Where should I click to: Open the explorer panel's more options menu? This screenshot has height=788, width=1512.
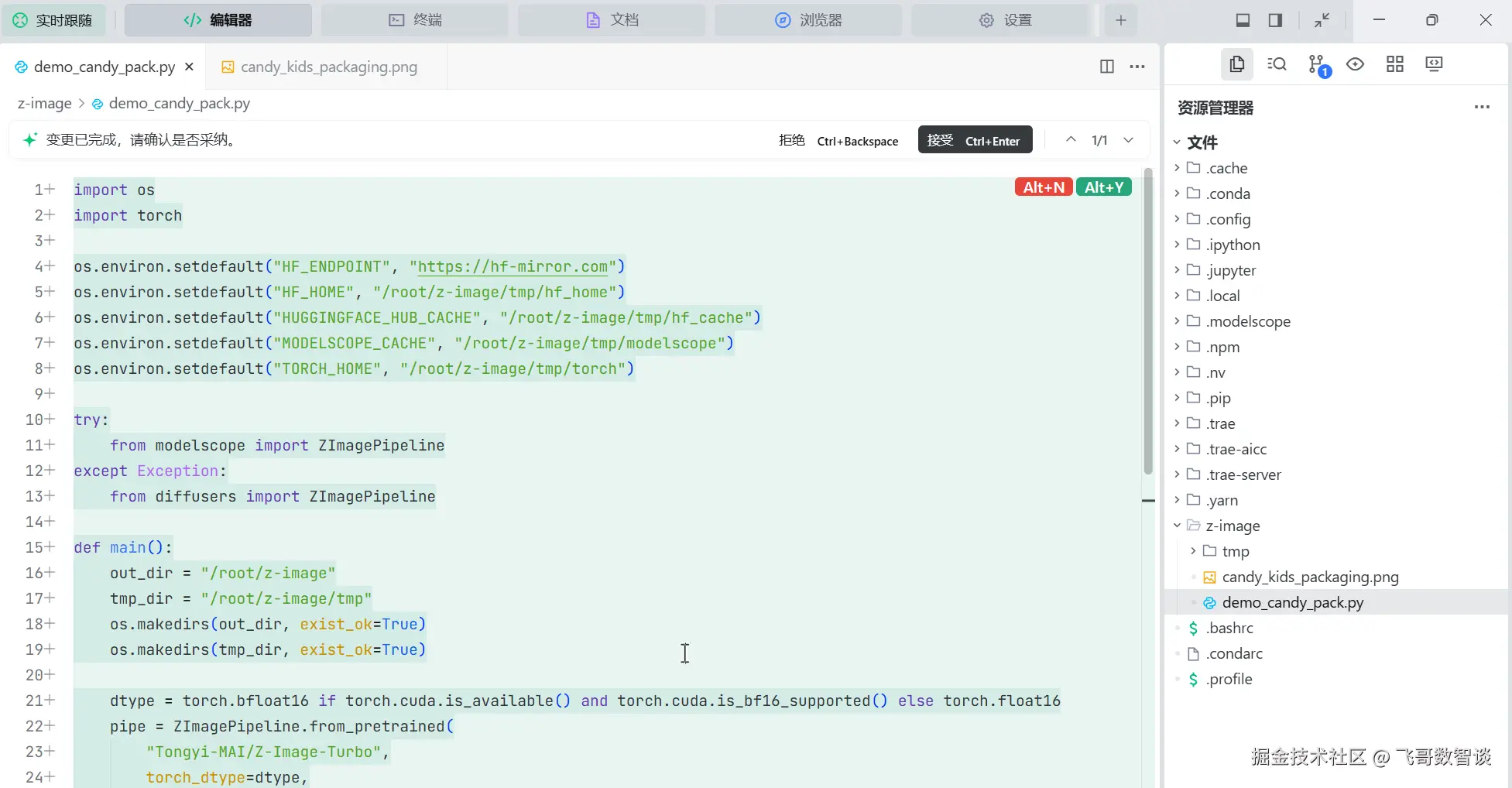coord(1482,108)
